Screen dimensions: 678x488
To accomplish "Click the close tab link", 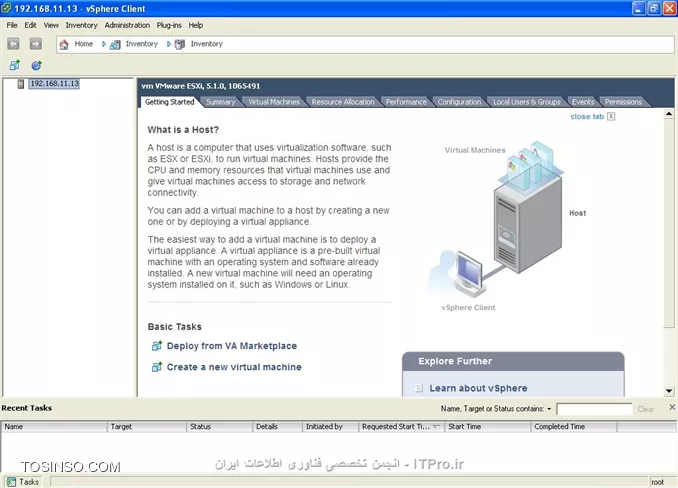I will (x=587, y=116).
